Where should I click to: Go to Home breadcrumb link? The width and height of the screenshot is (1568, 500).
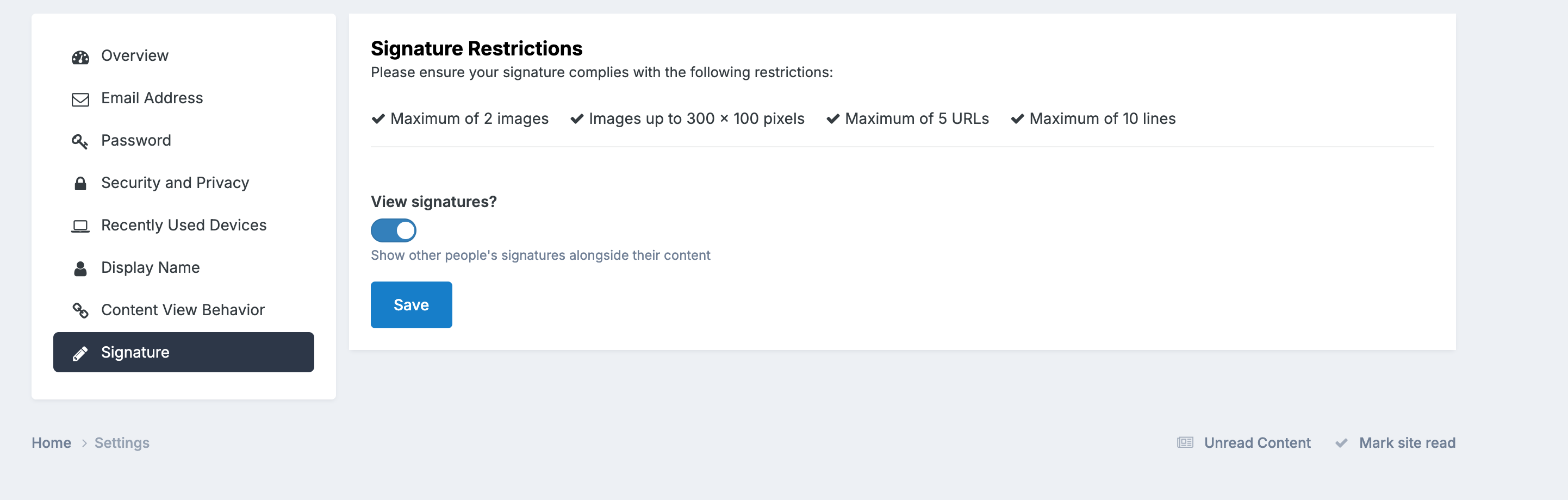51,443
